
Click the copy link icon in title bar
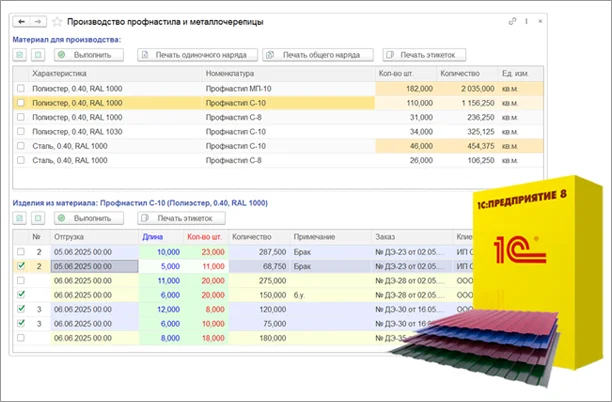click(x=512, y=21)
